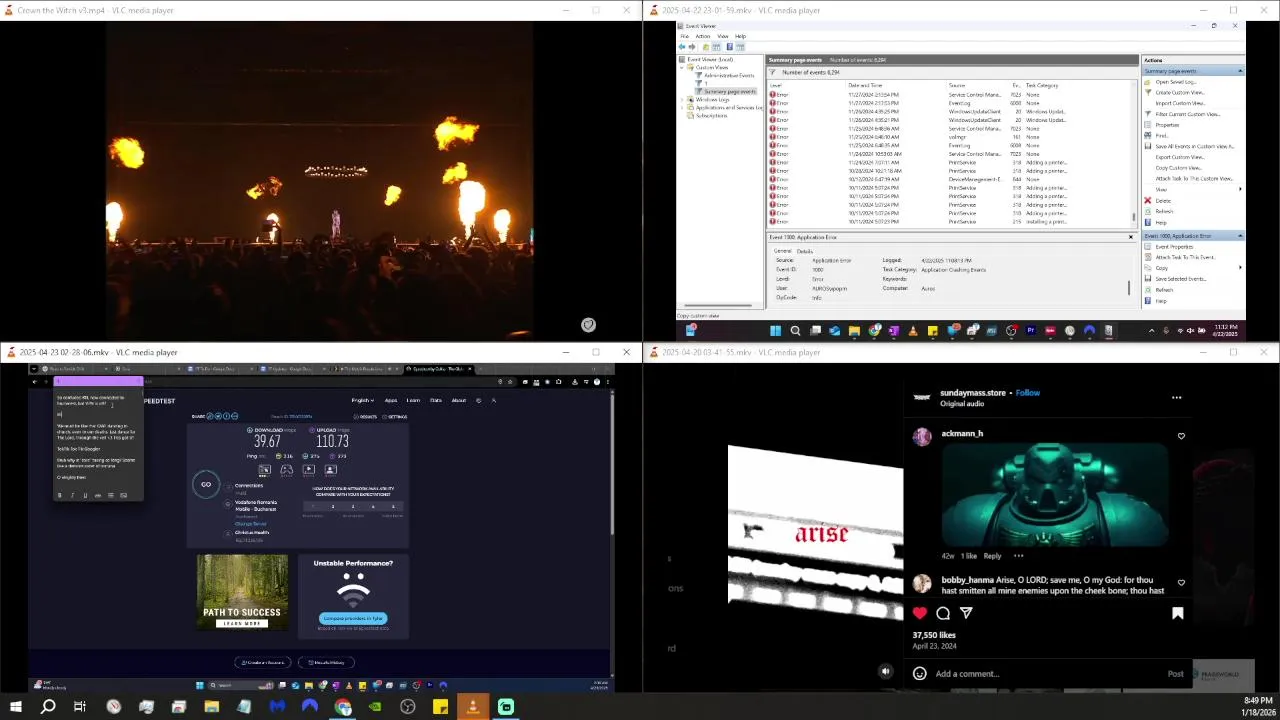Like the ackmann_h comment heart

1181,436
